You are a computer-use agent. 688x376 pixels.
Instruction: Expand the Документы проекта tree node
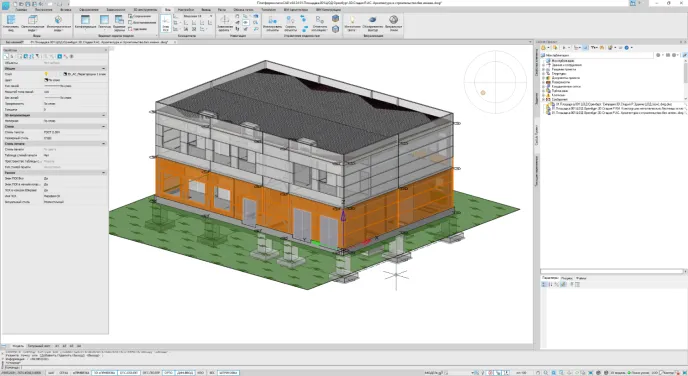tap(544, 78)
